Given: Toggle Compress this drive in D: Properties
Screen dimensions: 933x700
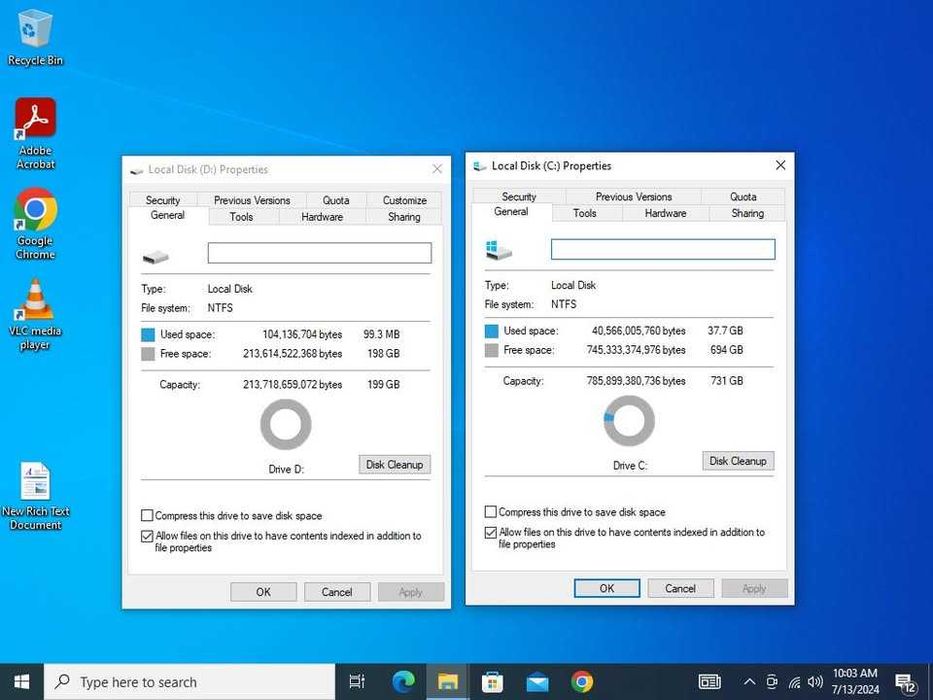Looking at the screenshot, I should click(147, 515).
